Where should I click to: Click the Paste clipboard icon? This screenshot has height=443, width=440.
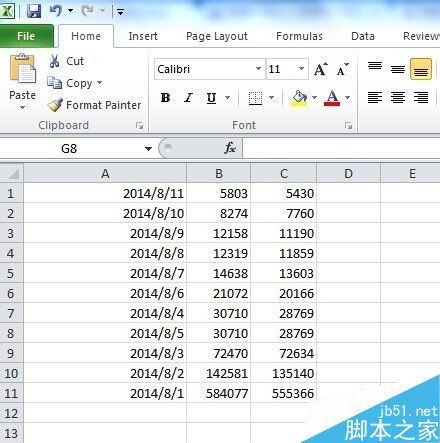click(x=23, y=69)
